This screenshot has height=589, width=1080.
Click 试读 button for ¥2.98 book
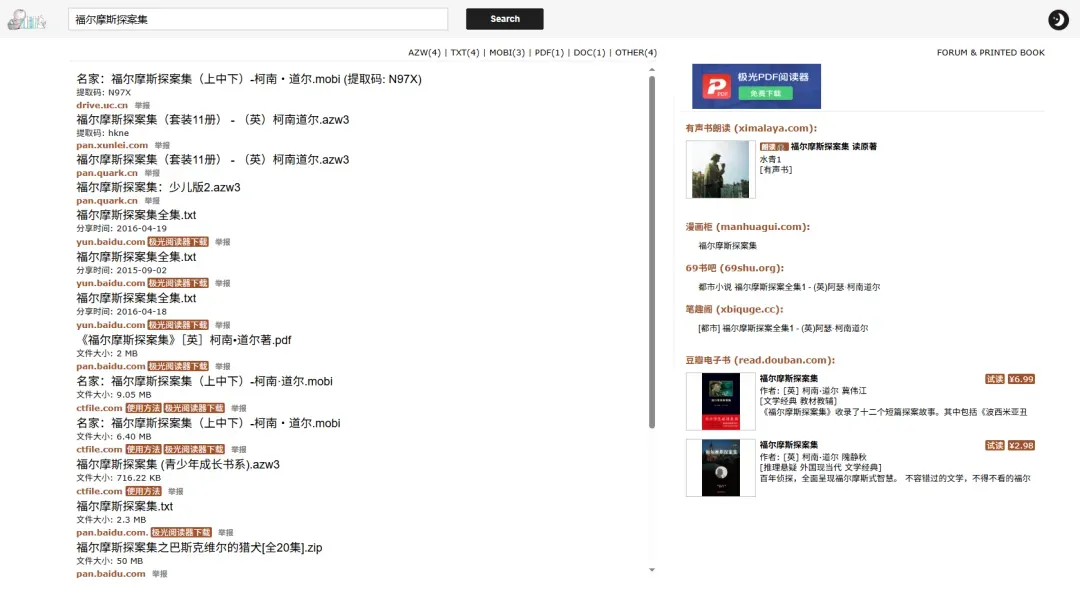tap(995, 446)
